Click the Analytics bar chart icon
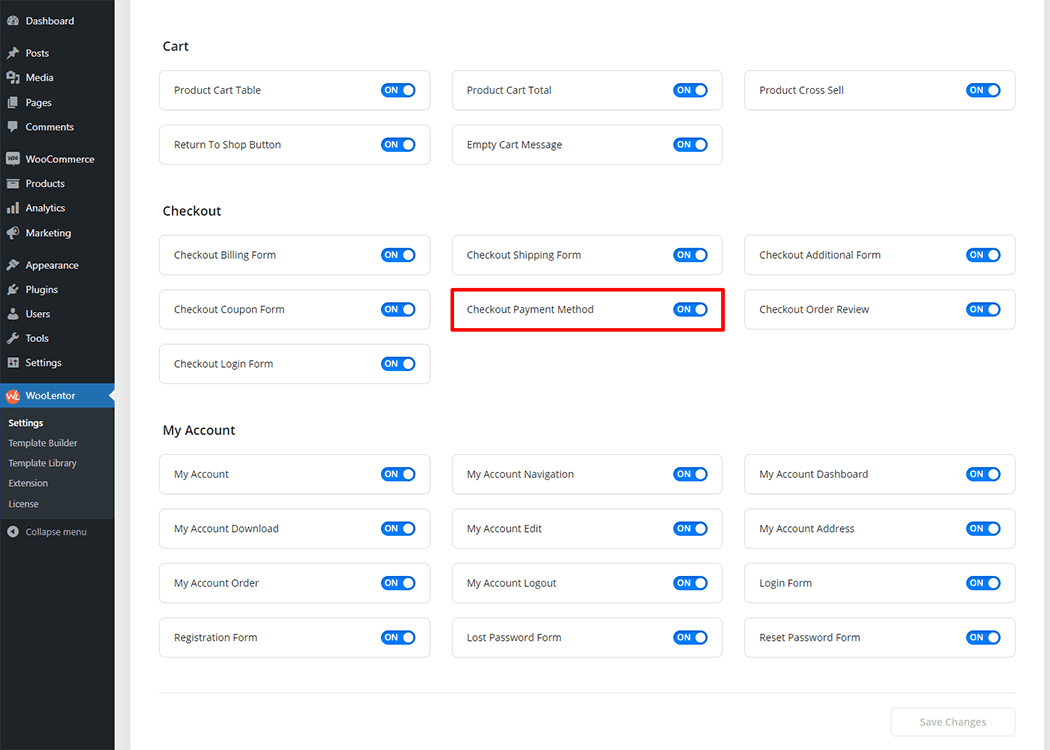 (x=12, y=208)
